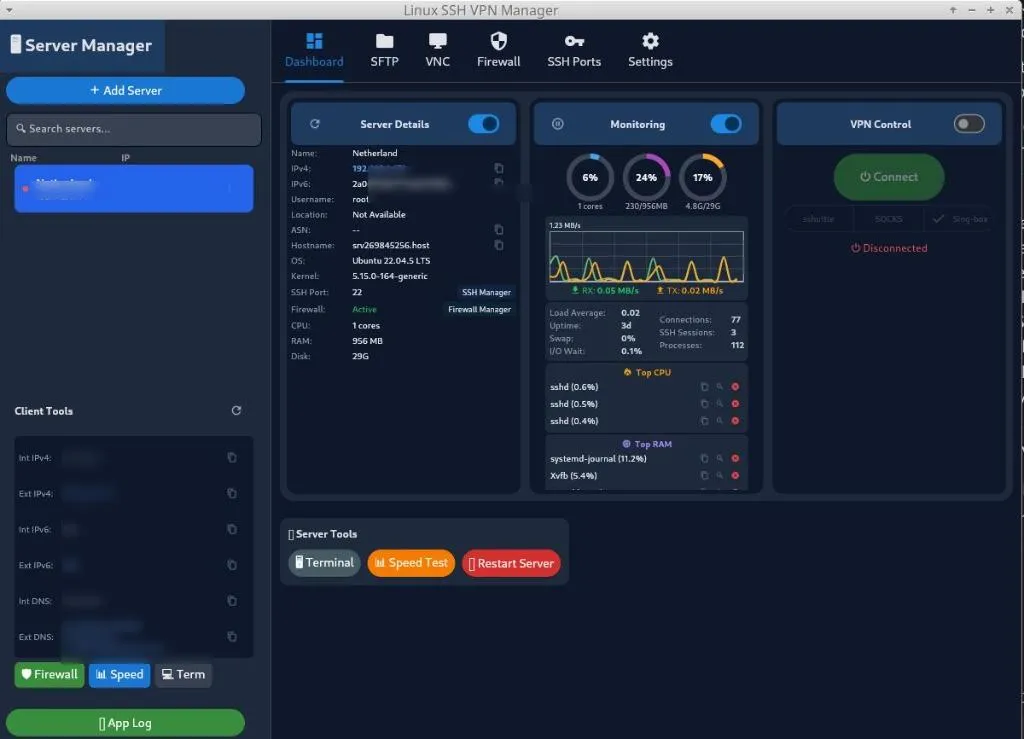Kill the sshd (0.6%) process
The image size is (1024, 739).
pos(735,386)
